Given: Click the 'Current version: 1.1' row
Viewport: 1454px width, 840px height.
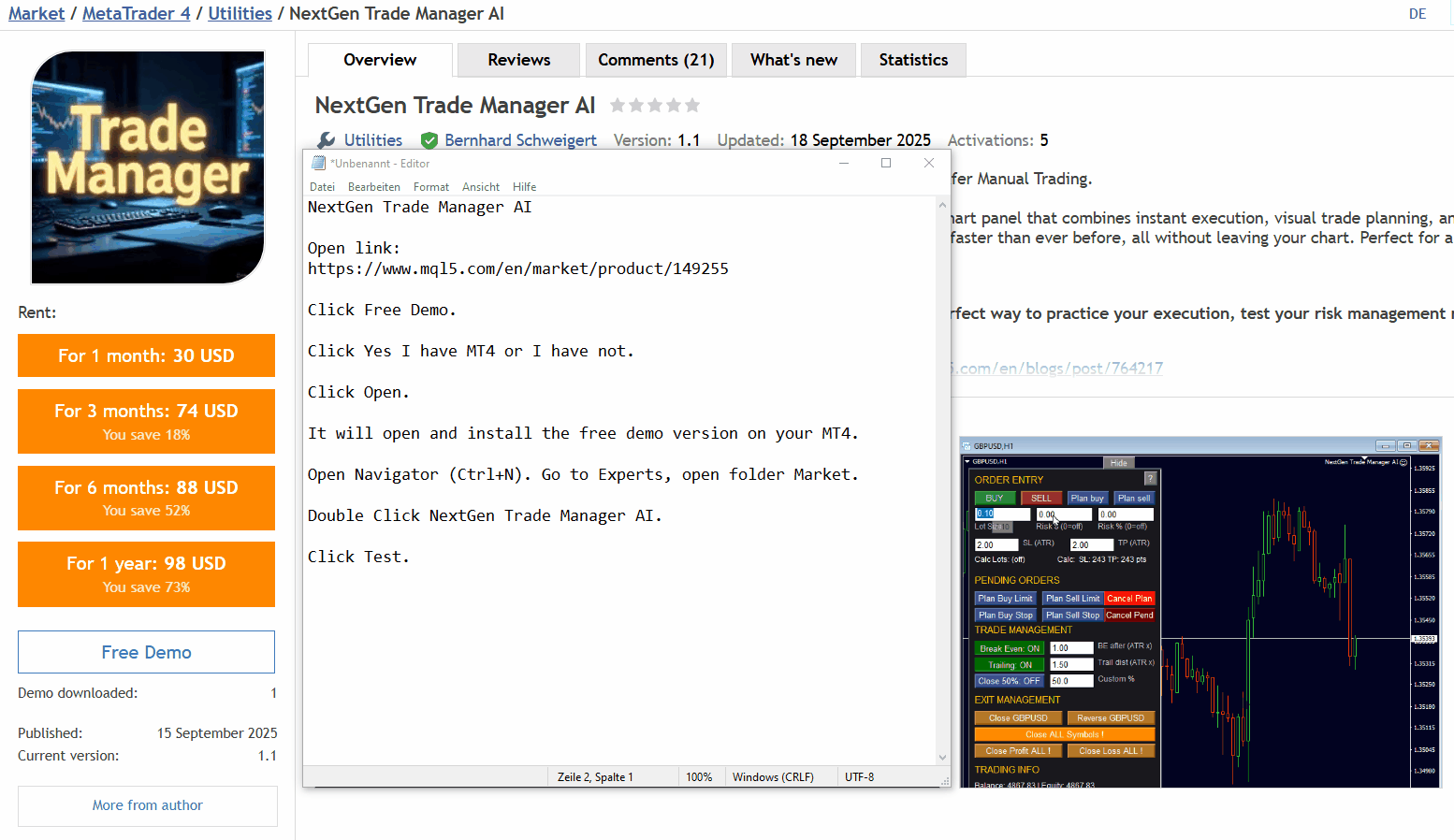Looking at the screenshot, I should [x=148, y=756].
